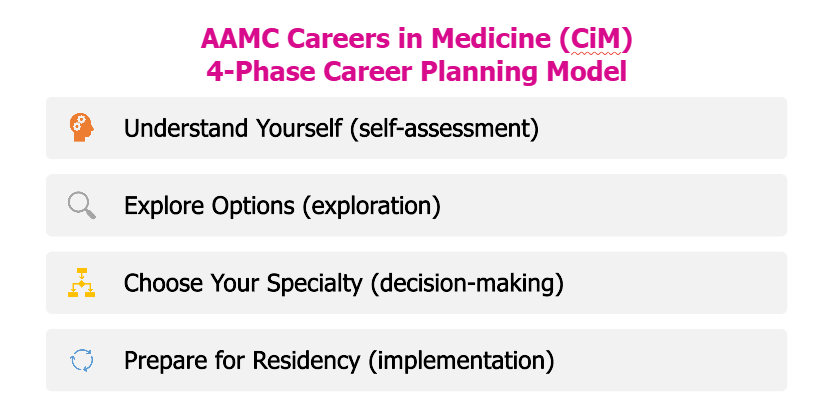Select the "4-Phase Career Planning Model" title line
Image resolution: width=825 pixels, height=402 pixels.
click(414, 72)
